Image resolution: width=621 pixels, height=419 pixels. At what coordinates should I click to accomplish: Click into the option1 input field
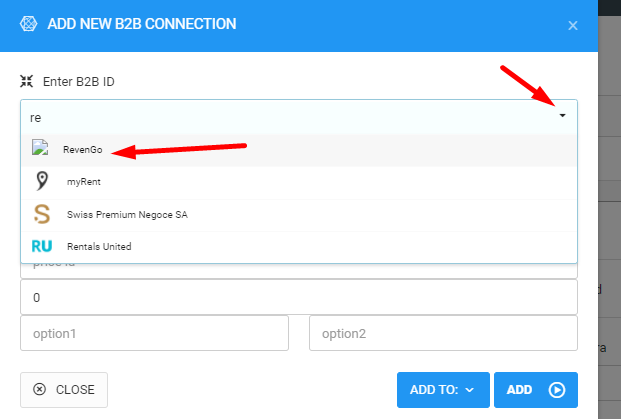pyautogui.click(x=154, y=333)
